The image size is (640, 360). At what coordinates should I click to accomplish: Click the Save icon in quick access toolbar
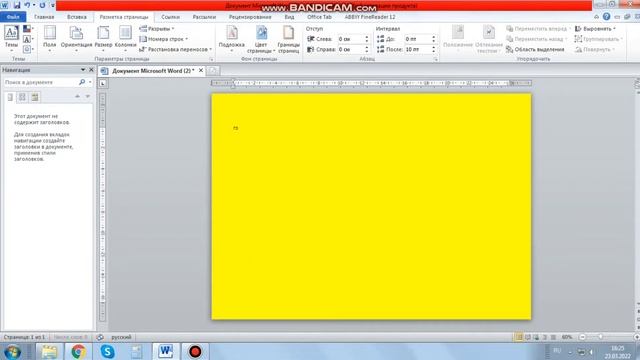[x=17, y=5]
